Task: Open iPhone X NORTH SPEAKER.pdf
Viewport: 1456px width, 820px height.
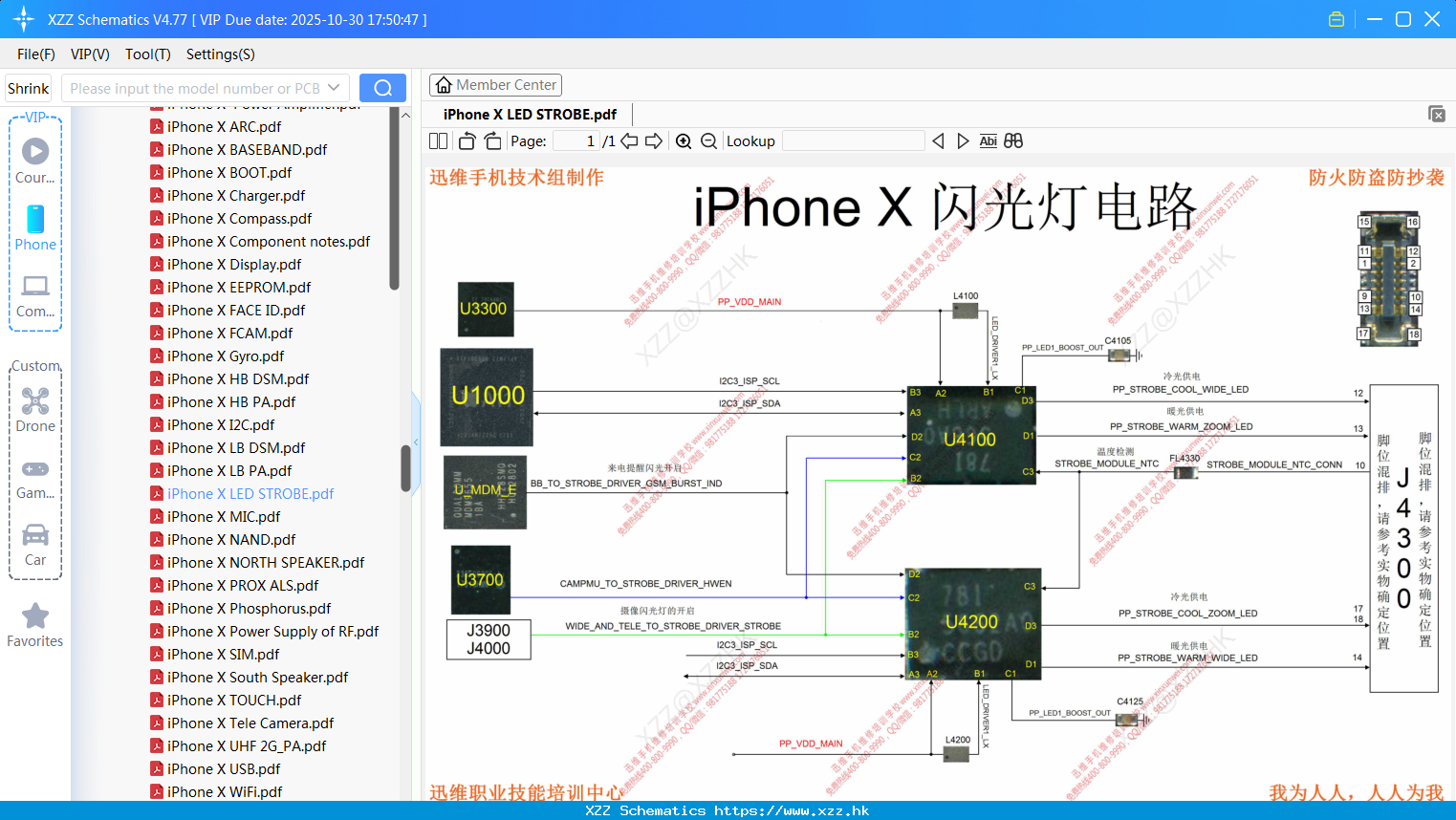Action: pos(266,562)
